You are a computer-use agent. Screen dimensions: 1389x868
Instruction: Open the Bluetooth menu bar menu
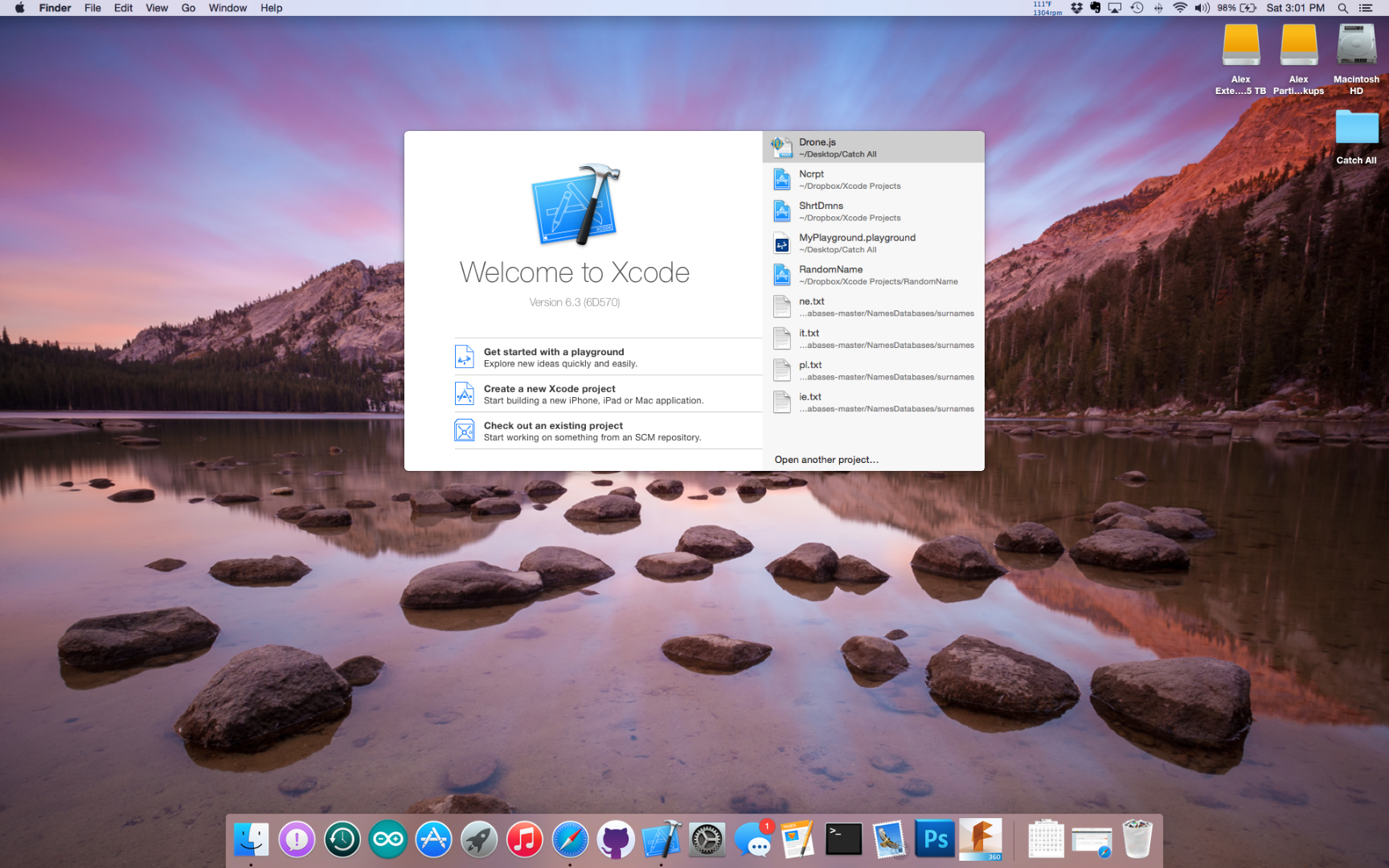1158,8
